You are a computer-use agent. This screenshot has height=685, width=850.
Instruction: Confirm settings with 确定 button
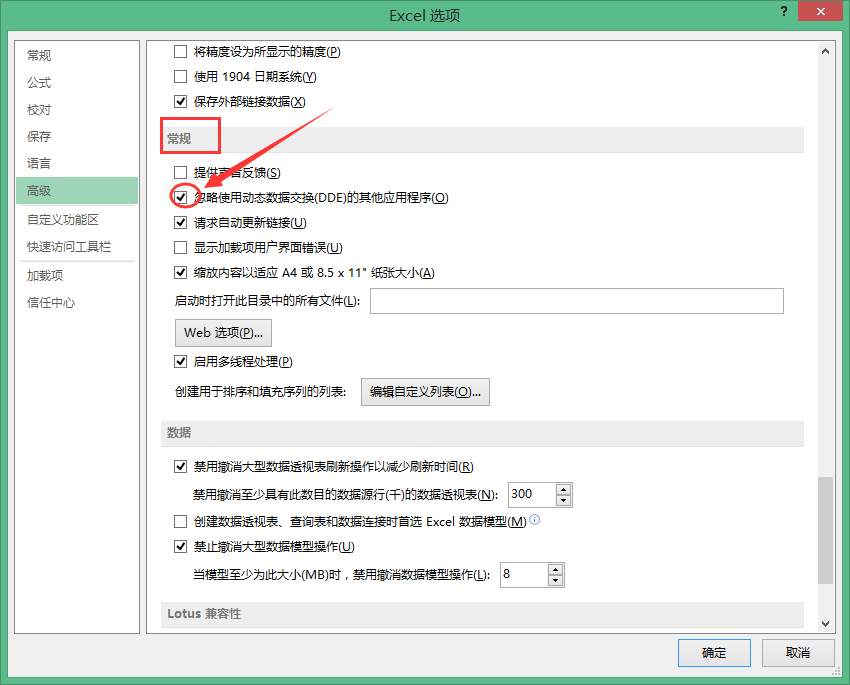tap(714, 653)
